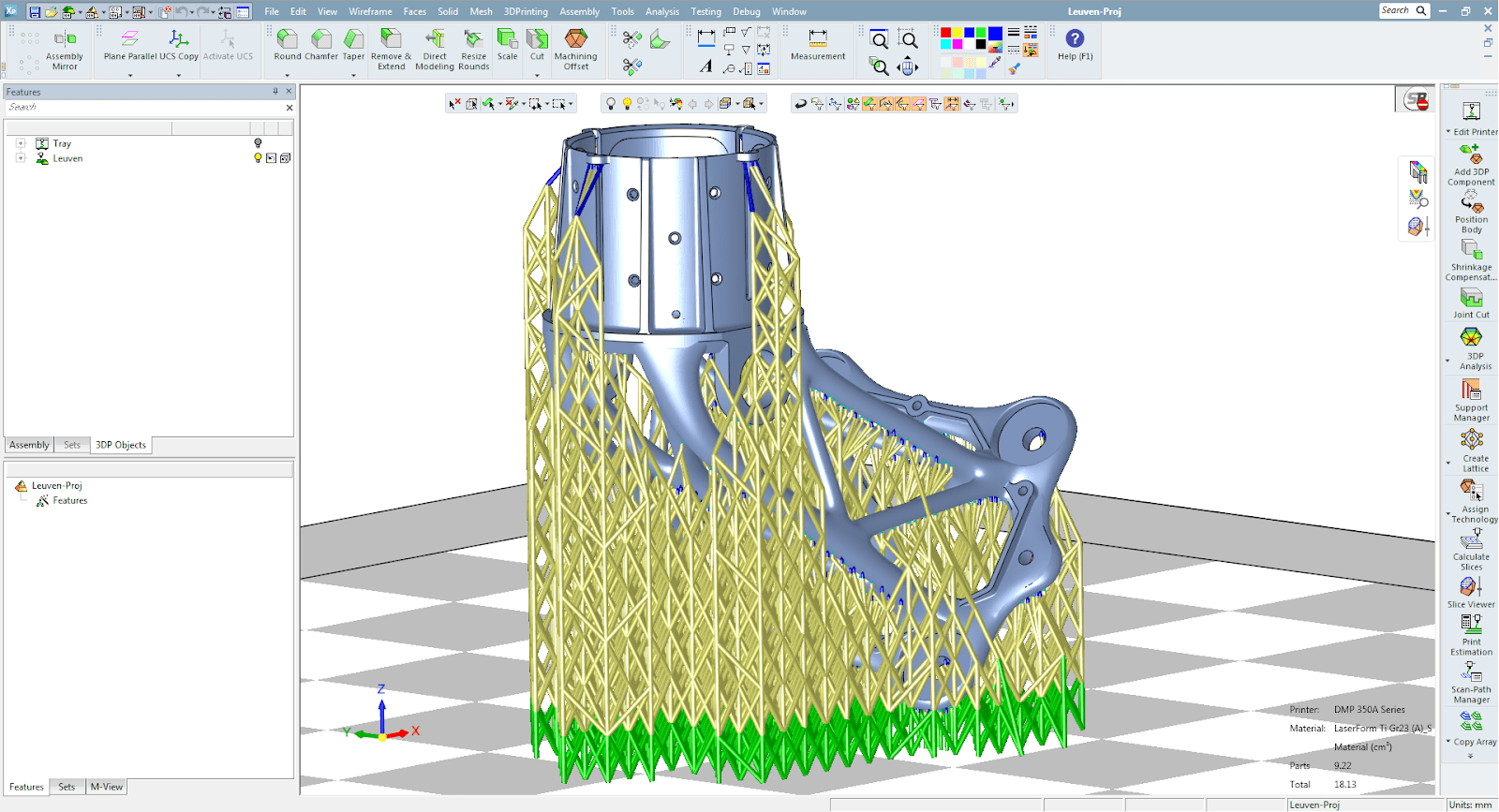Click the Scale tool
The height and width of the screenshot is (812, 1499).
(x=507, y=45)
